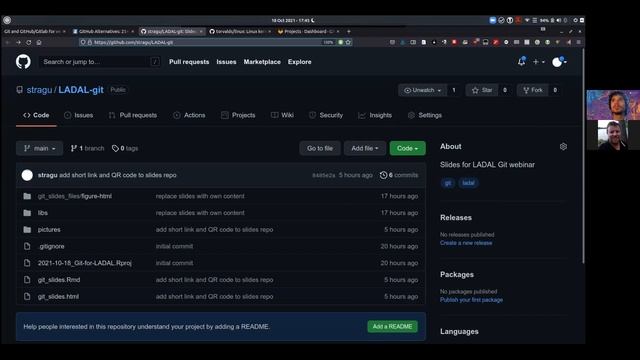This screenshot has height=360, width=640.
Task: Click the libs folder icon
Action: click(x=27, y=213)
